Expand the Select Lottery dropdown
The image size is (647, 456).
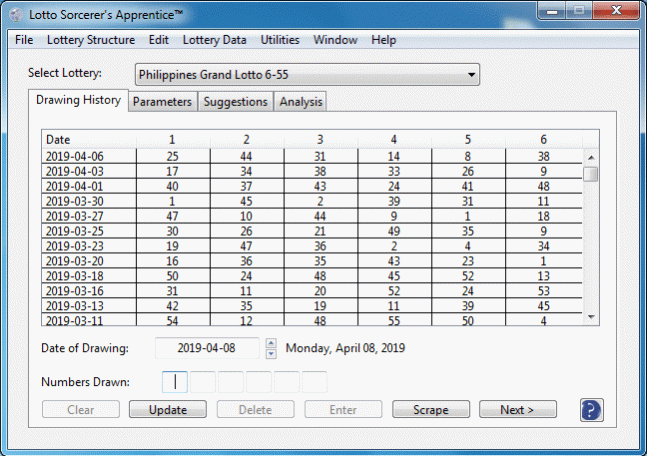307,75
